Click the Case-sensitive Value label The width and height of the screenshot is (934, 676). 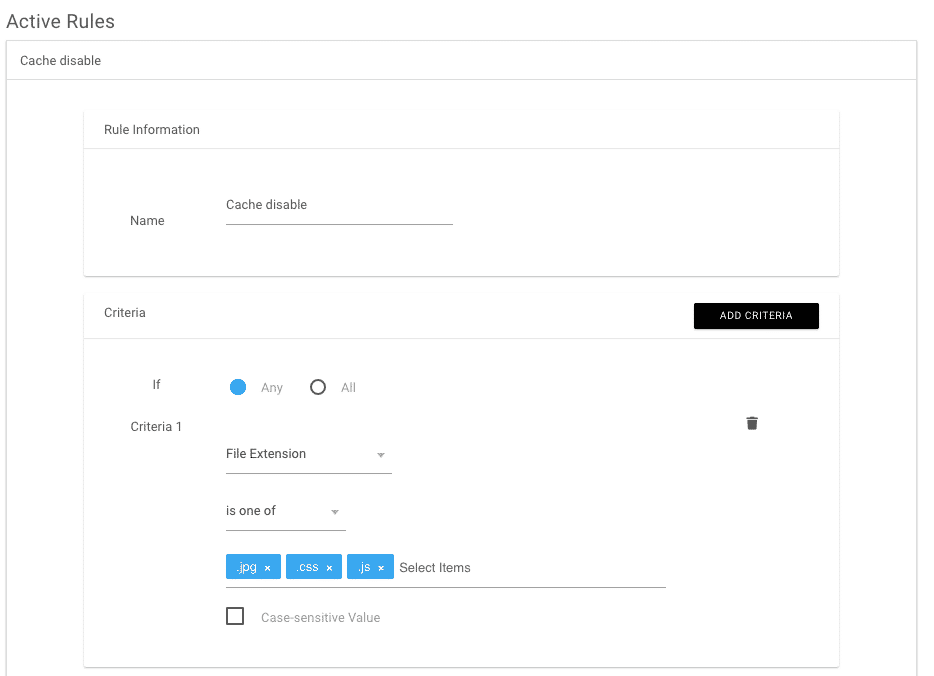point(320,618)
